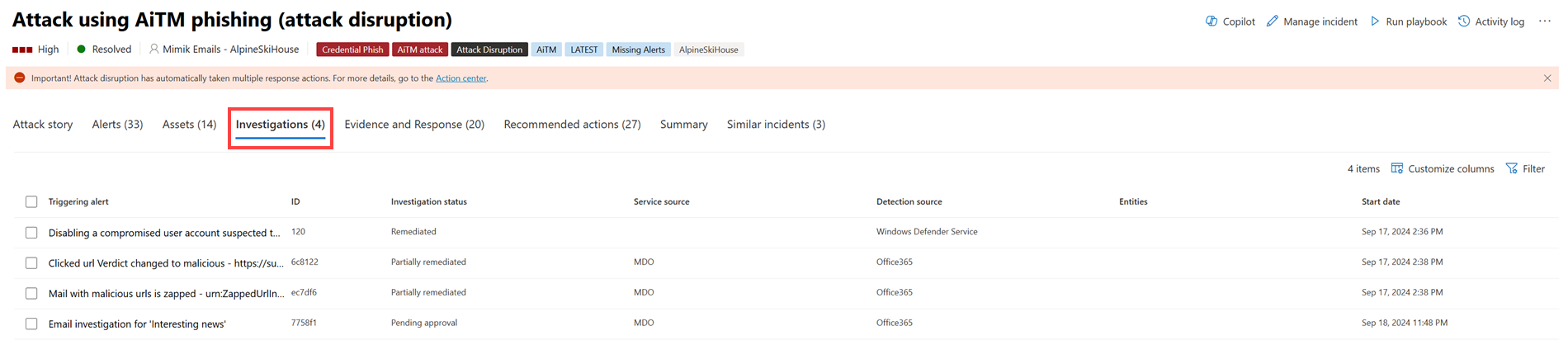Image resolution: width=1568 pixels, height=345 pixels.
Task: Click the Manage incident pencil icon
Action: pyautogui.click(x=1273, y=21)
